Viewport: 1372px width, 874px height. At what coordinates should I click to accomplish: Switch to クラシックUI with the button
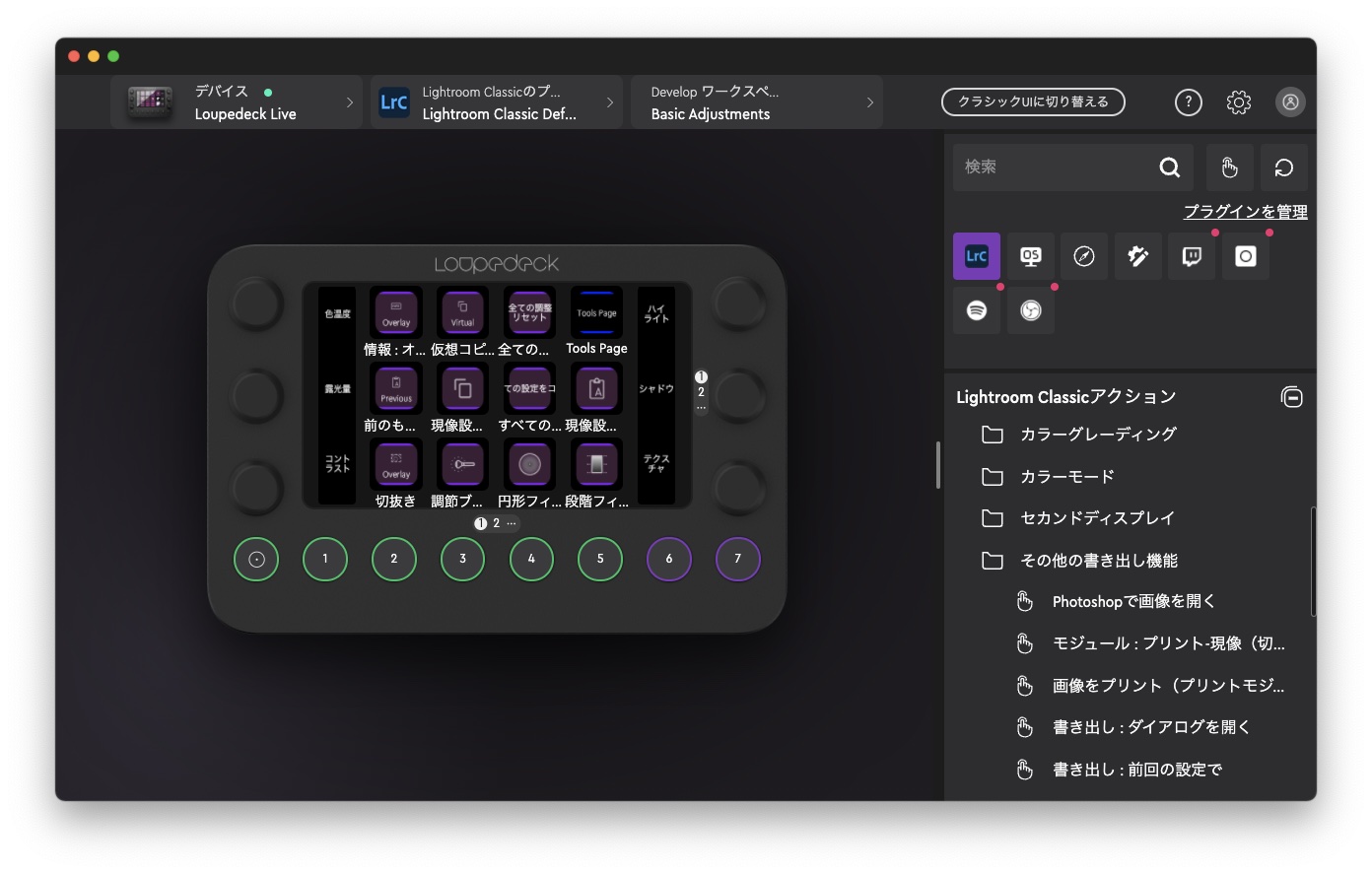pyautogui.click(x=1033, y=101)
